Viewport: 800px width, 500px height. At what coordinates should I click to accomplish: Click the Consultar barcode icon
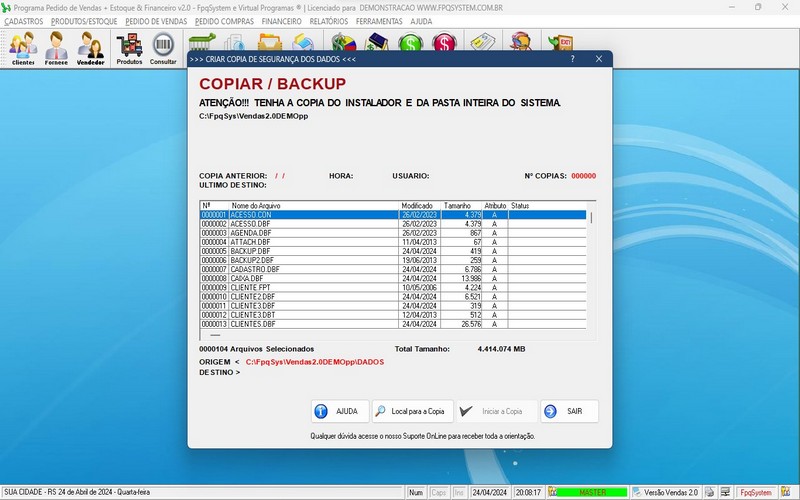(x=163, y=48)
